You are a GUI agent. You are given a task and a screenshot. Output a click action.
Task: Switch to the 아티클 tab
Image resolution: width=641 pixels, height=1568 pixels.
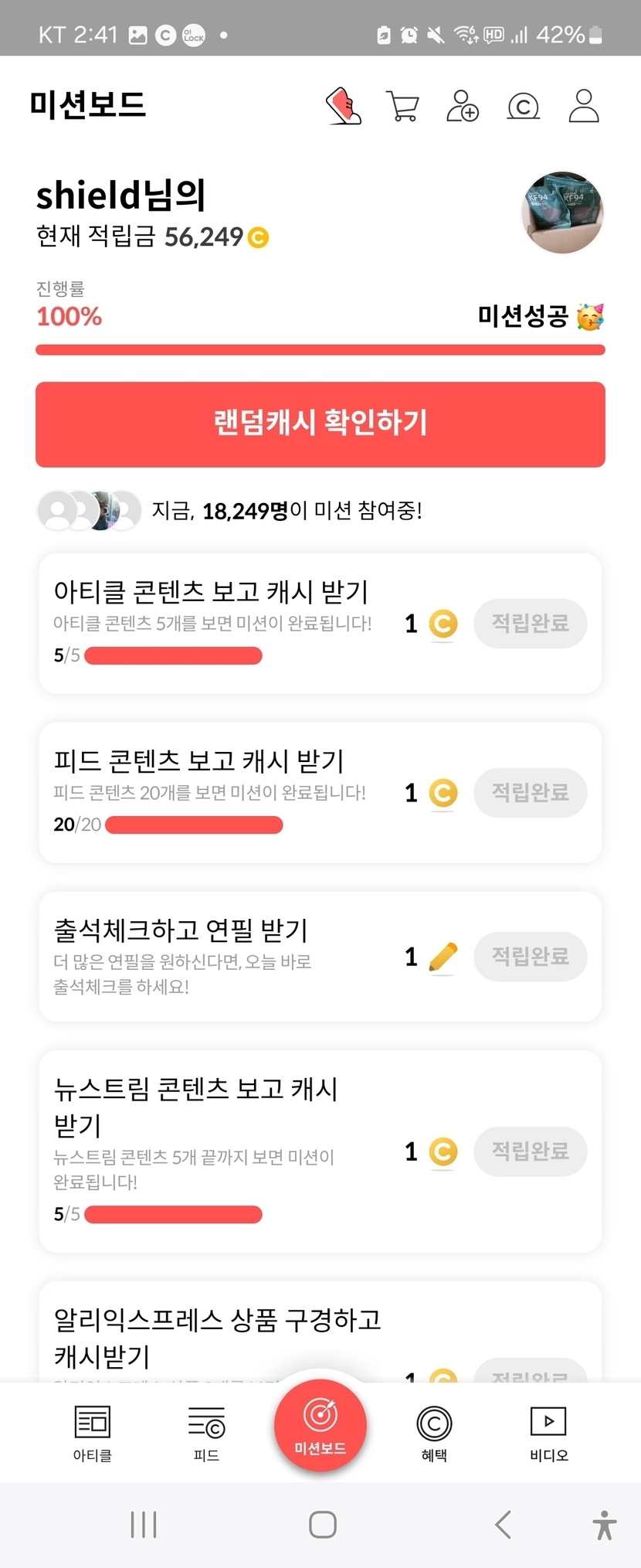coord(93,1432)
